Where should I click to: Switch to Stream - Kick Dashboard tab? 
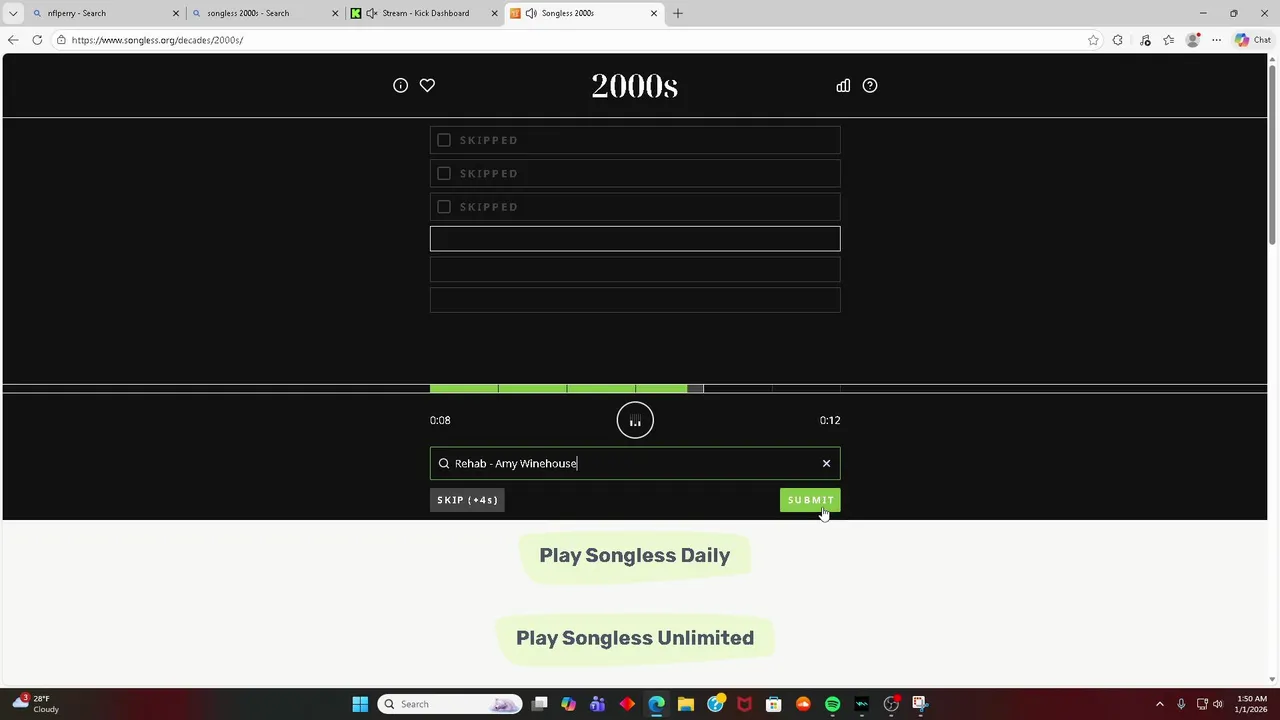[x=425, y=13]
